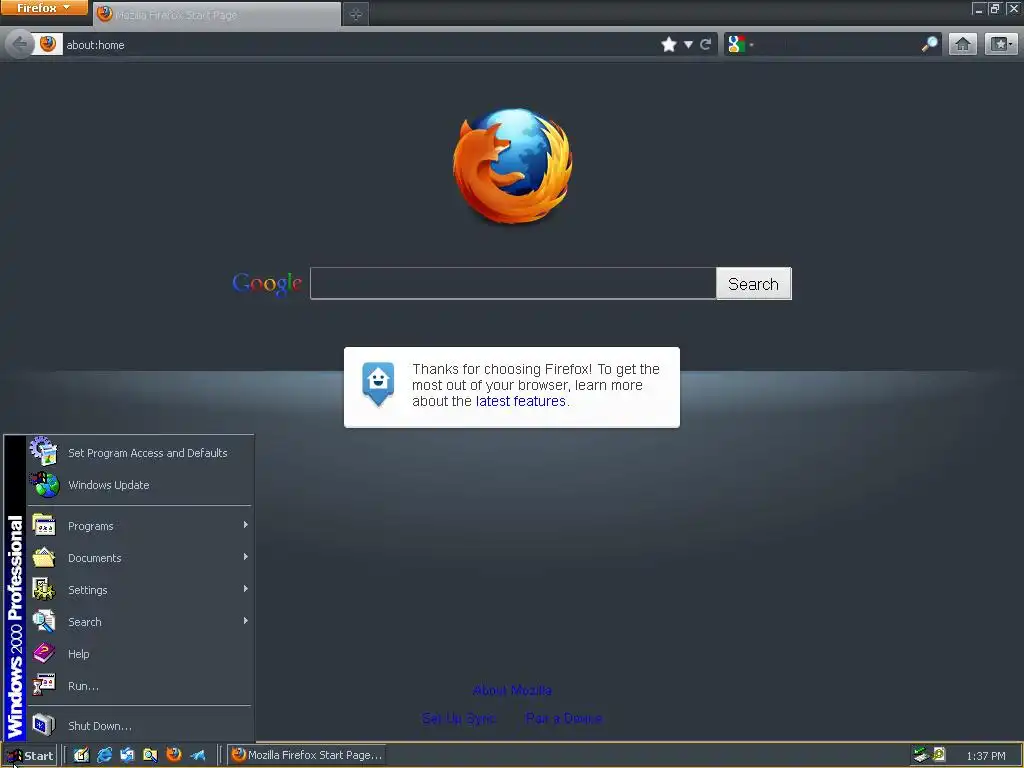Click the second system tray icon beside the clock
This screenshot has height=768, width=1024.
(x=939, y=755)
